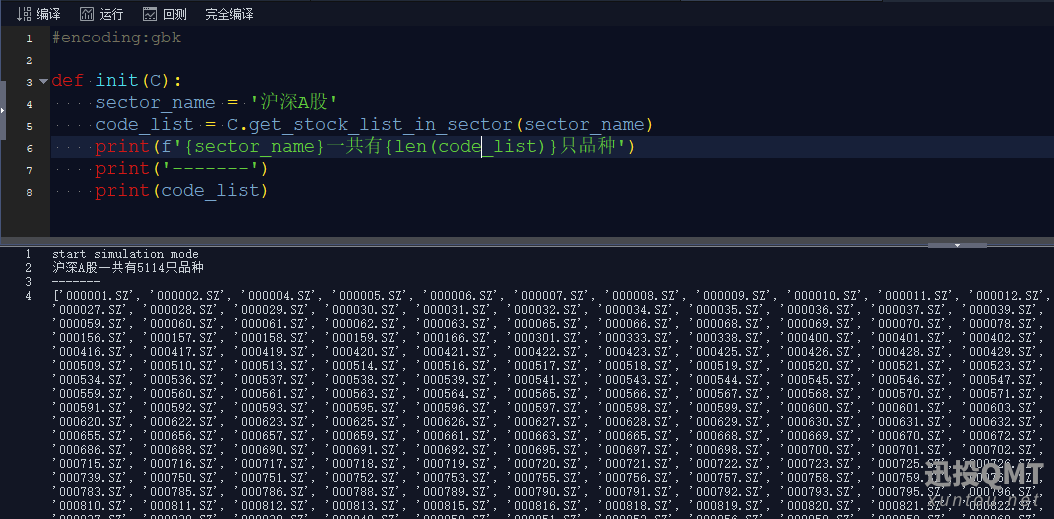Image resolution: width=1054 pixels, height=519 pixels.
Task: Click the init function name
Action: coord(116,81)
